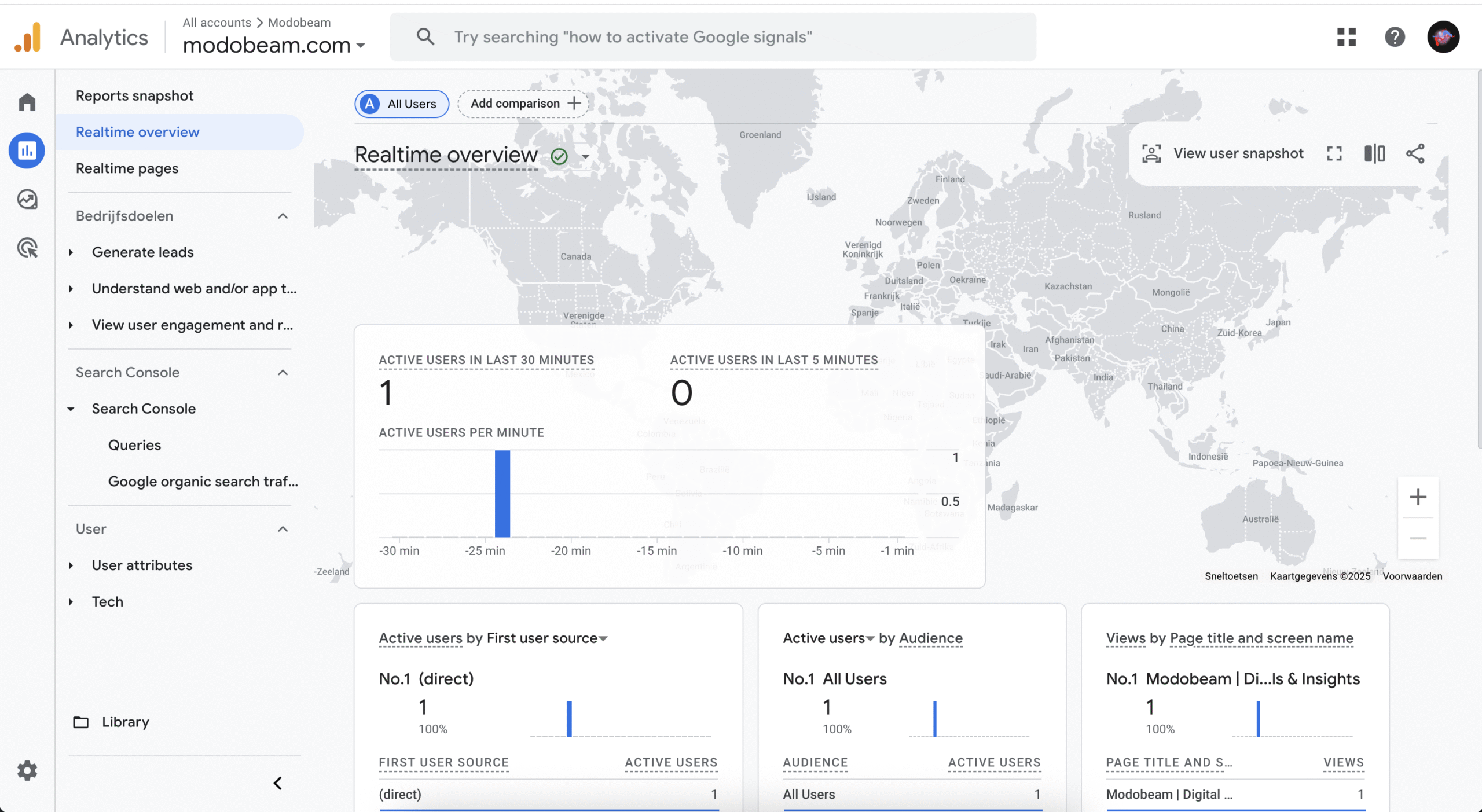Image resolution: width=1482 pixels, height=812 pixels.
Task: Open the Library folder icon
Action: click(x=81, y=722)
